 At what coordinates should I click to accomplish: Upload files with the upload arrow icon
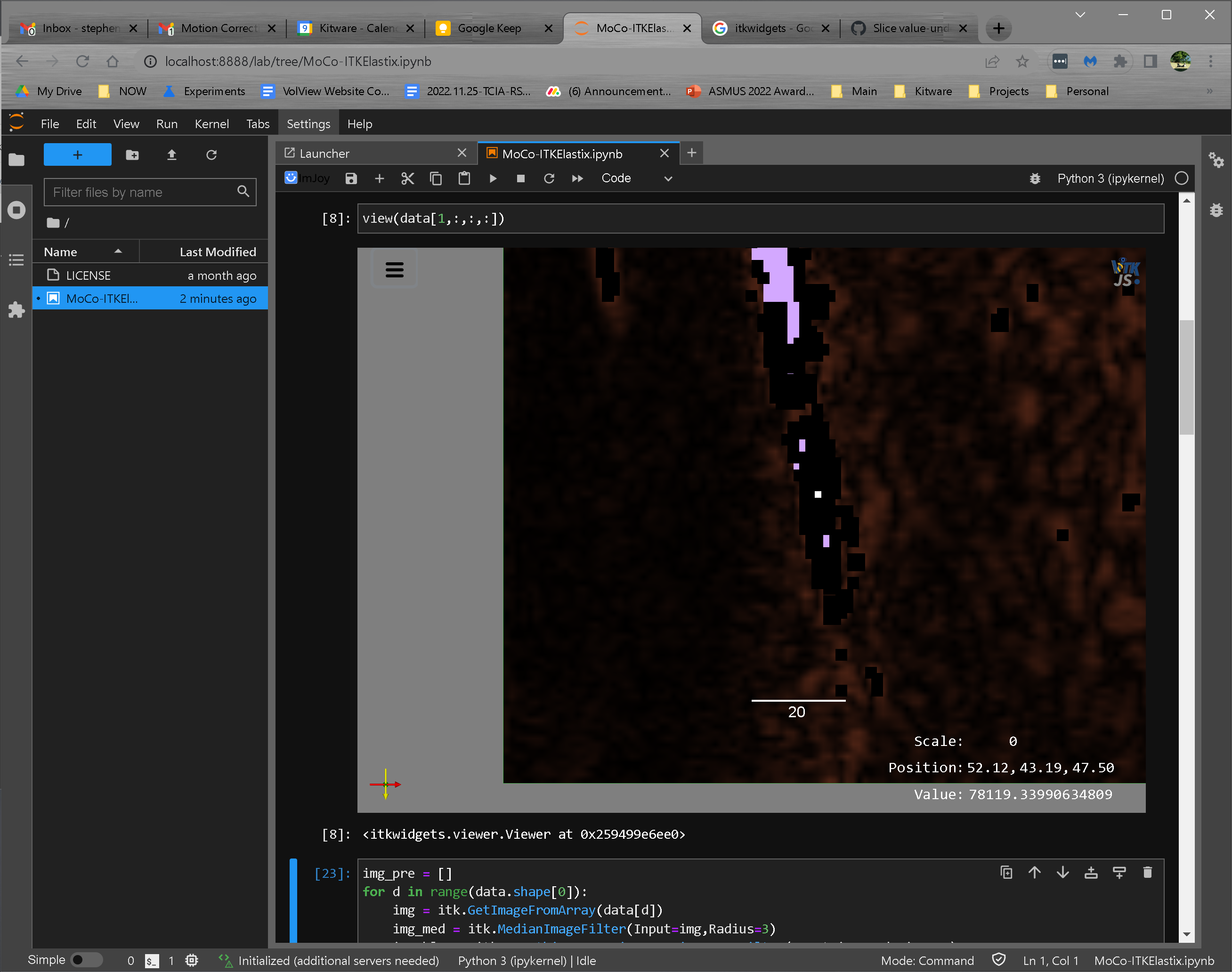171,155
